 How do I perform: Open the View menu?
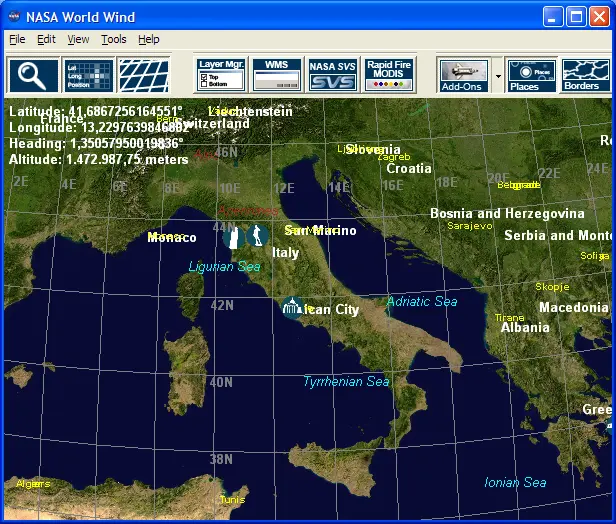[x=78, y=39]
